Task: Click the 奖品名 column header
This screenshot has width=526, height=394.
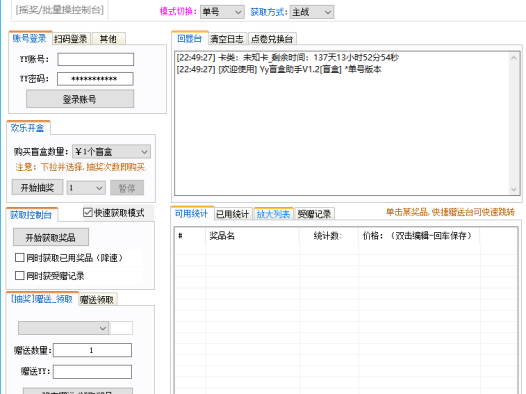Action: point(252,236)
